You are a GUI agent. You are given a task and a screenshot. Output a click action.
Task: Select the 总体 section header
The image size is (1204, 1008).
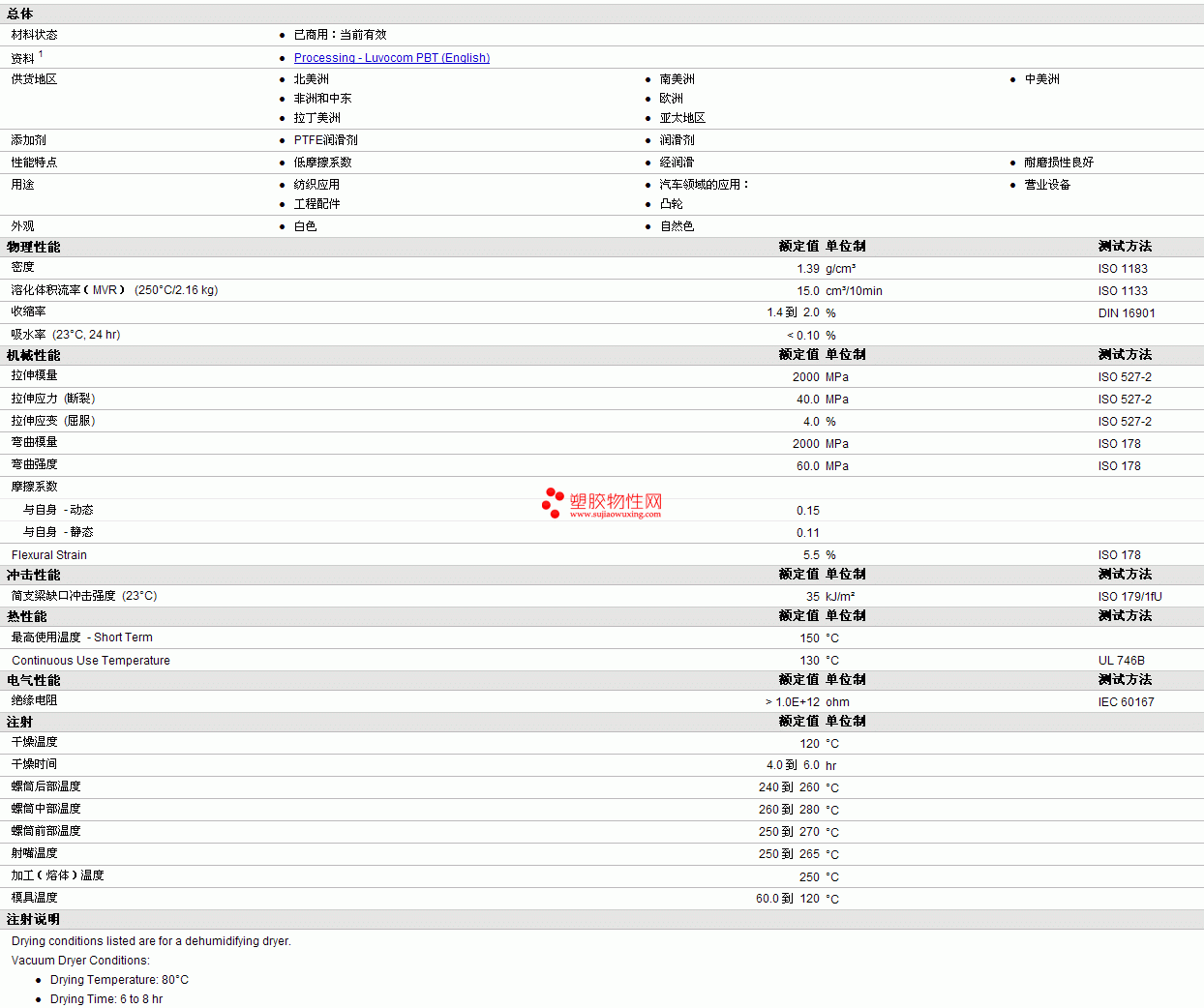[x=20, y=14]
